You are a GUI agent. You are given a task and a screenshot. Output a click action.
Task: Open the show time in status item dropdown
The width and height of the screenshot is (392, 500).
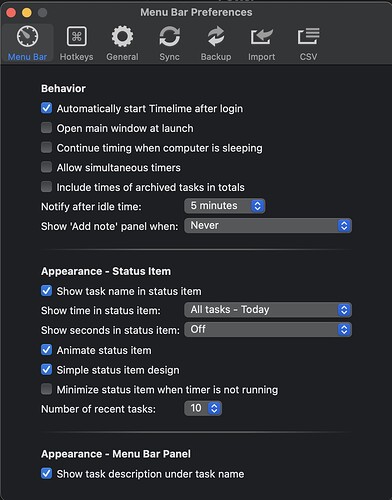click(x=268, y=310)
